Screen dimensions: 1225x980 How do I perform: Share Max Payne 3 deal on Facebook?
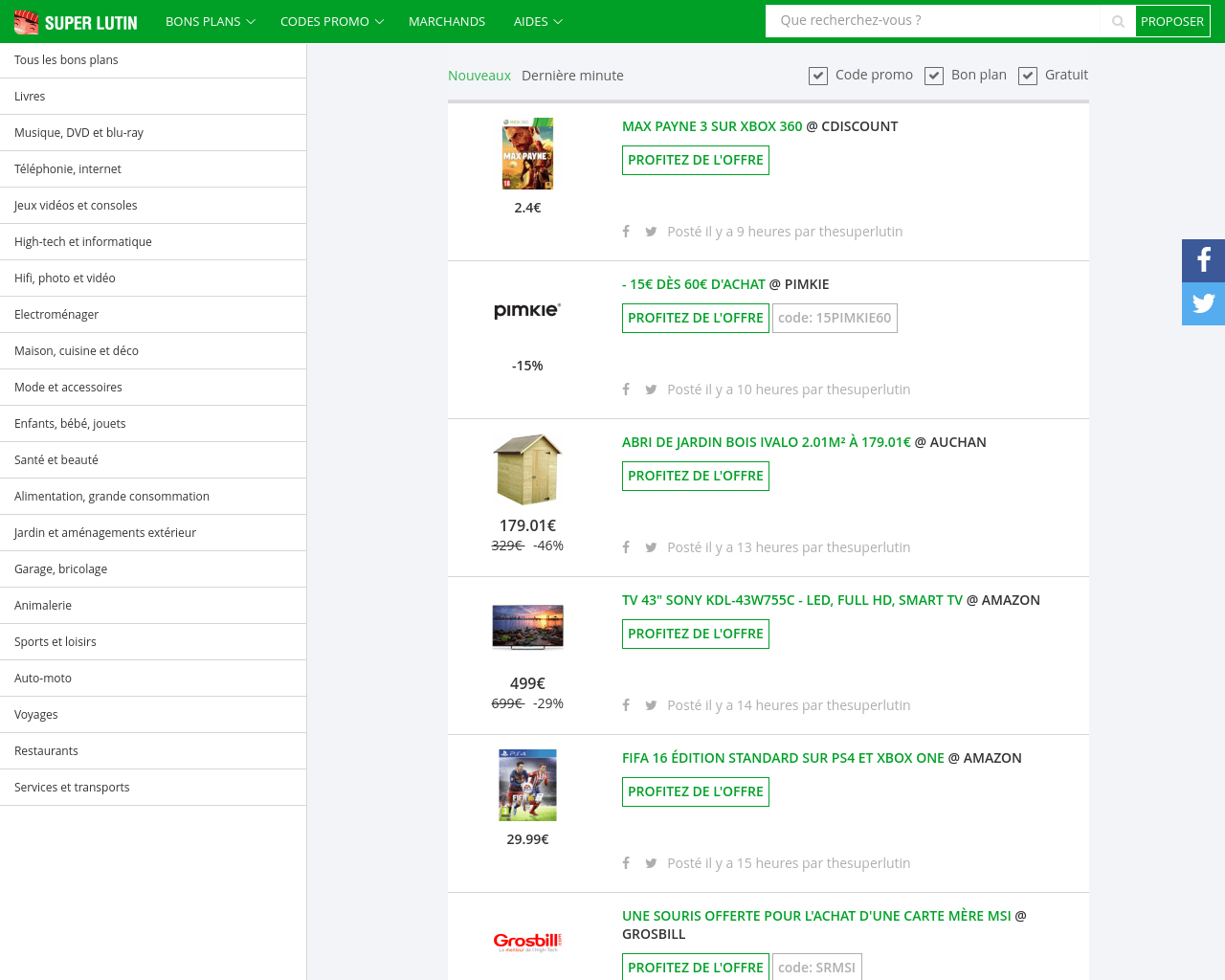626,232
